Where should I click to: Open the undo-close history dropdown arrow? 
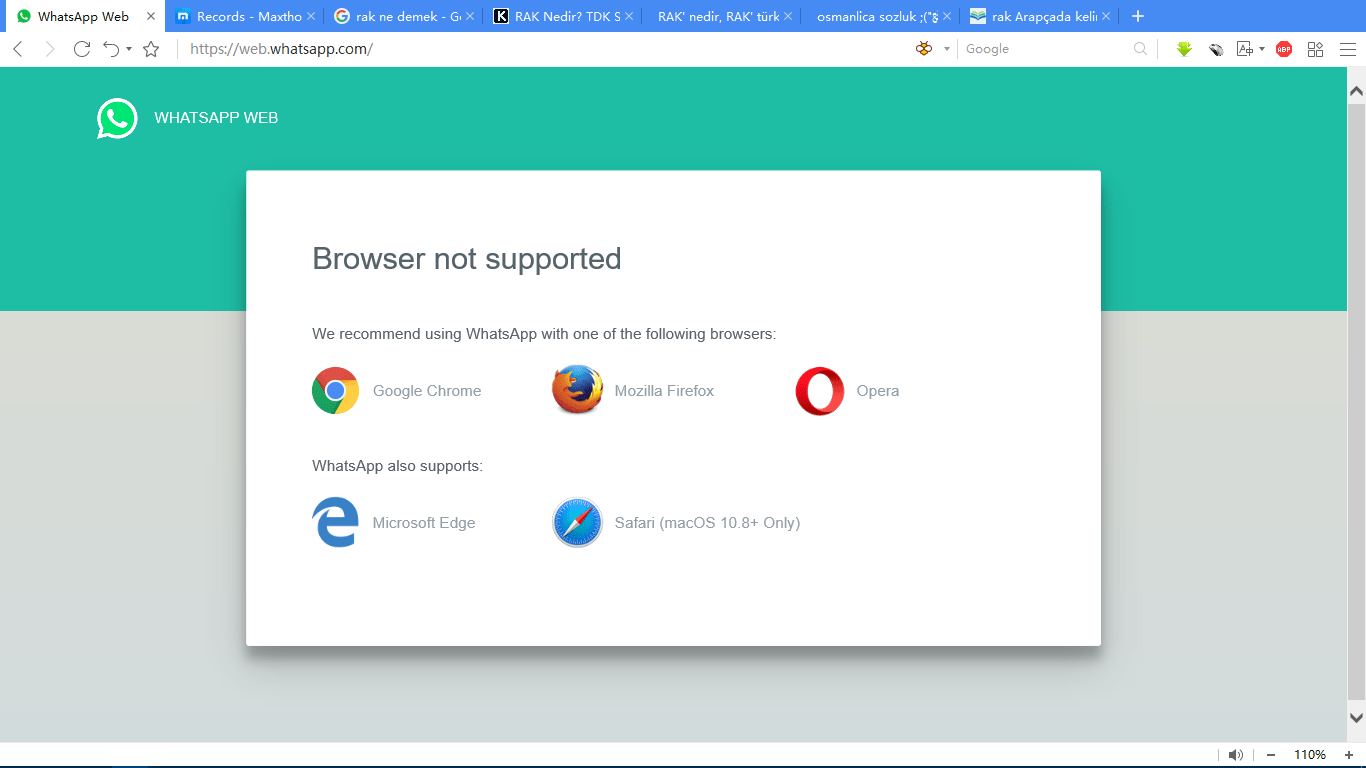[129, 49]
